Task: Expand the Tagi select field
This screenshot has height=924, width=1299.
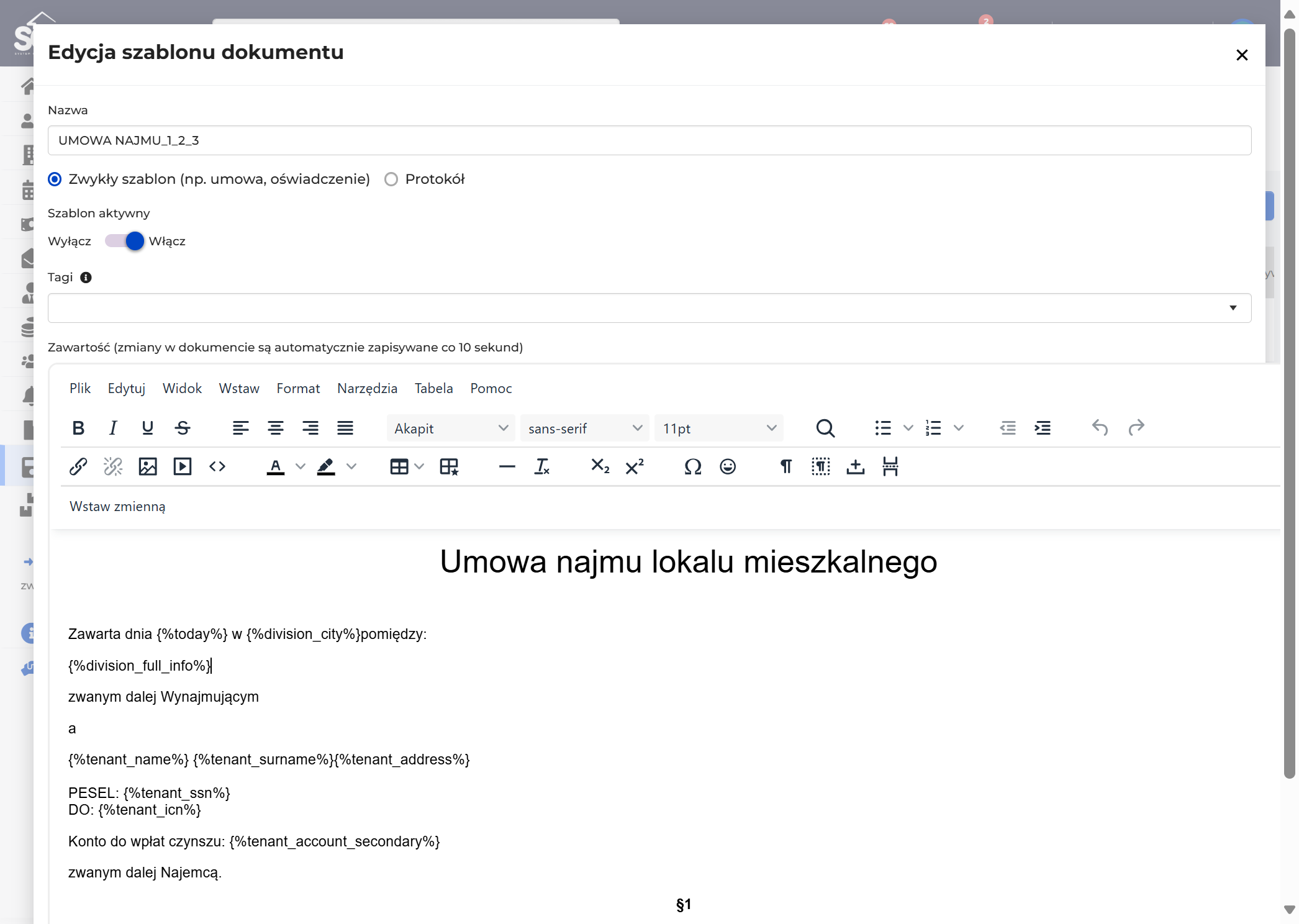Action: pos(649,308)
